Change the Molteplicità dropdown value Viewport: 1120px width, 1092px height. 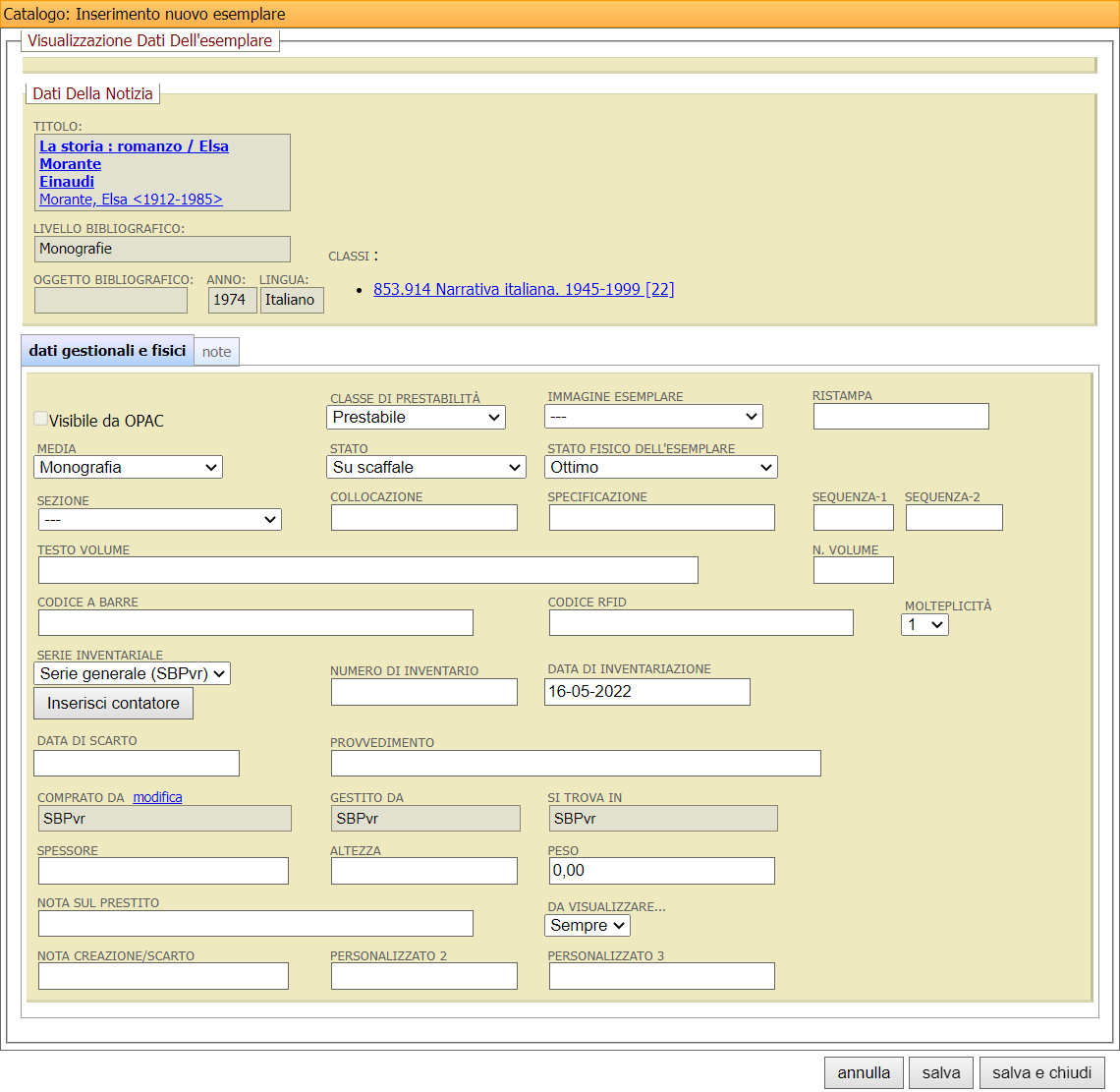point(924,625)
